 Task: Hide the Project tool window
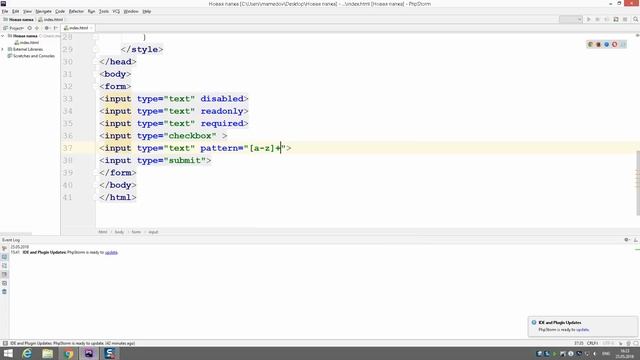coord(56,28)
